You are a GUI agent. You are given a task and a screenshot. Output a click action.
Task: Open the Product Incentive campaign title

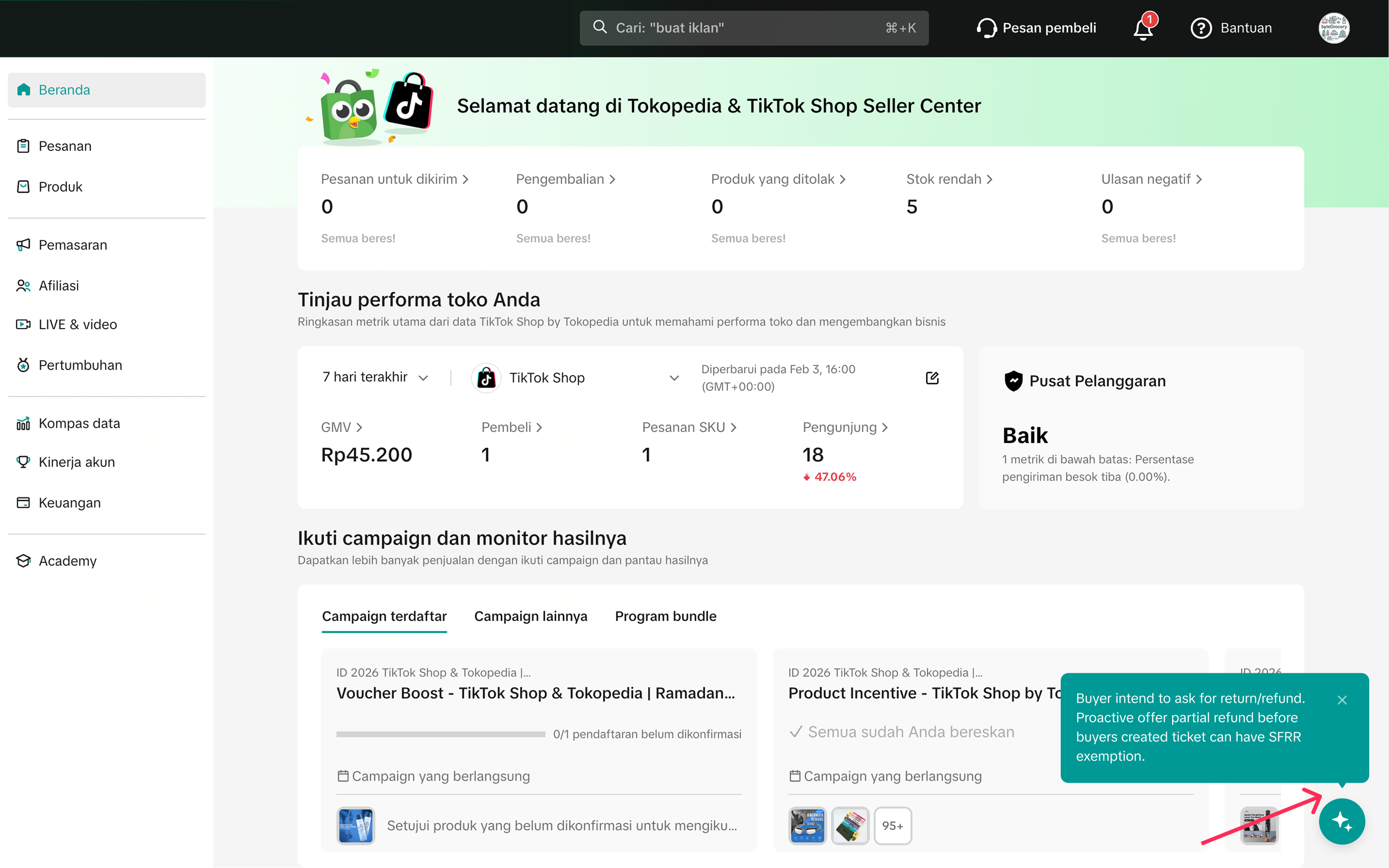coord(924,694)
